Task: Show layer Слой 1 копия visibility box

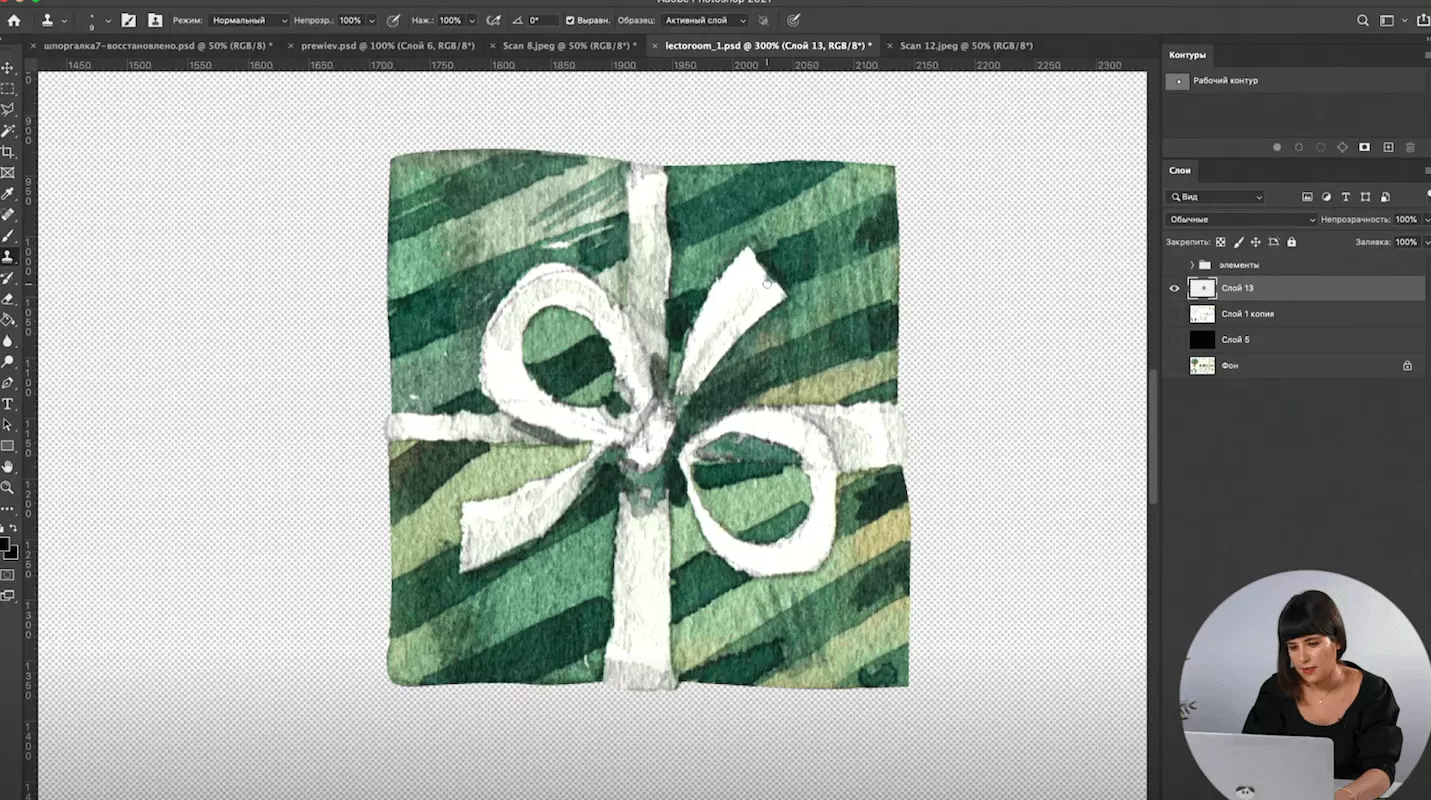Action: [x=1175, y=314]
